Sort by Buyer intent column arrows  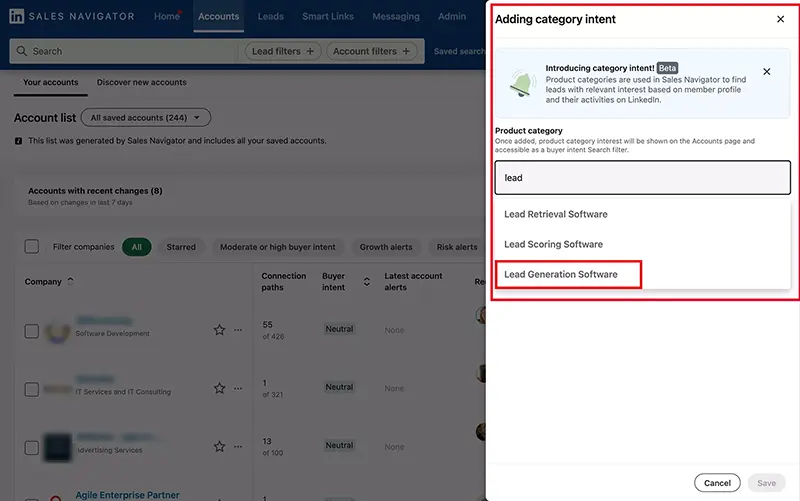coord(366,282)
